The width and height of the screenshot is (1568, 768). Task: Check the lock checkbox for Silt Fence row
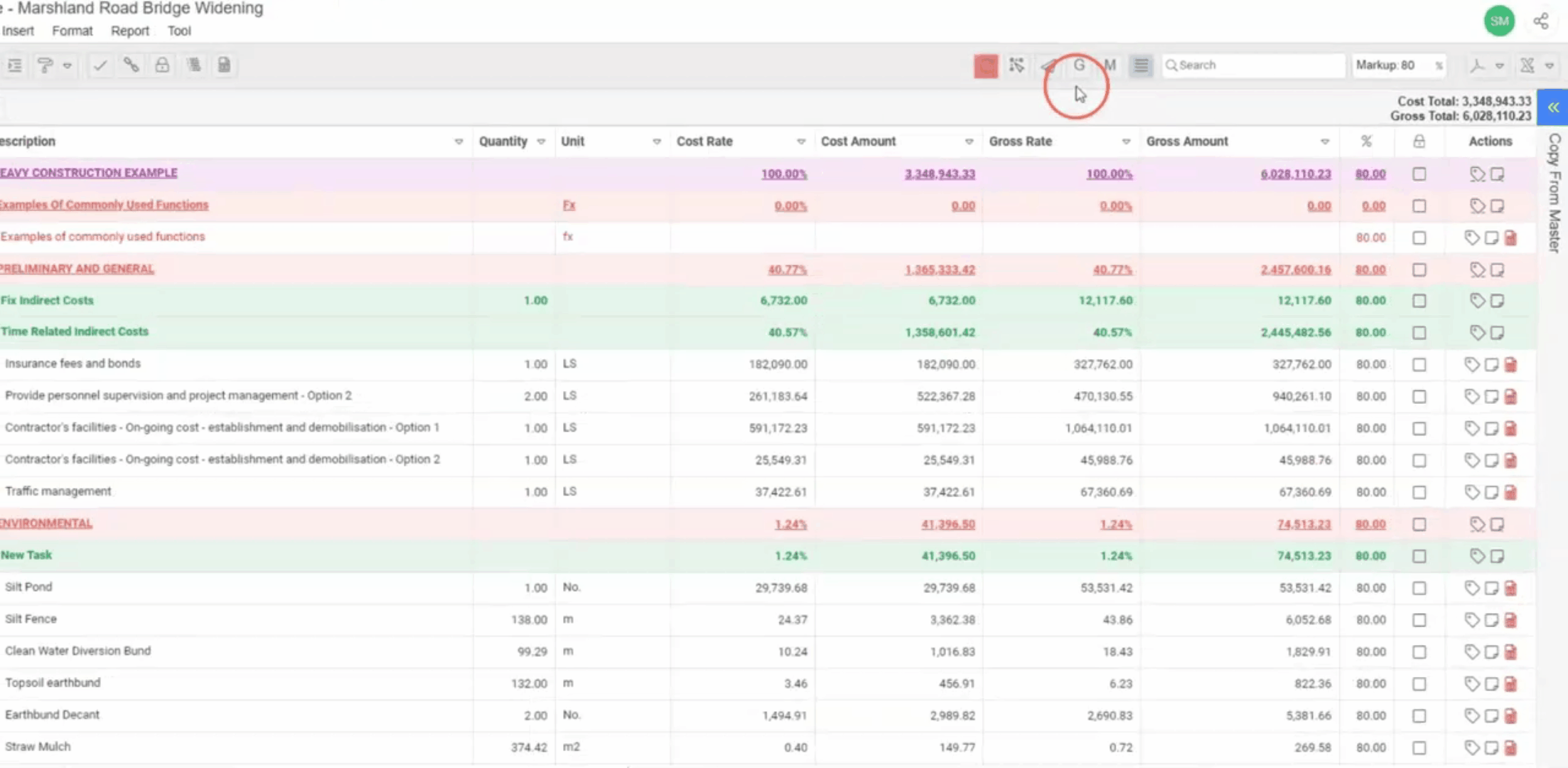[x=1419, y=620]
